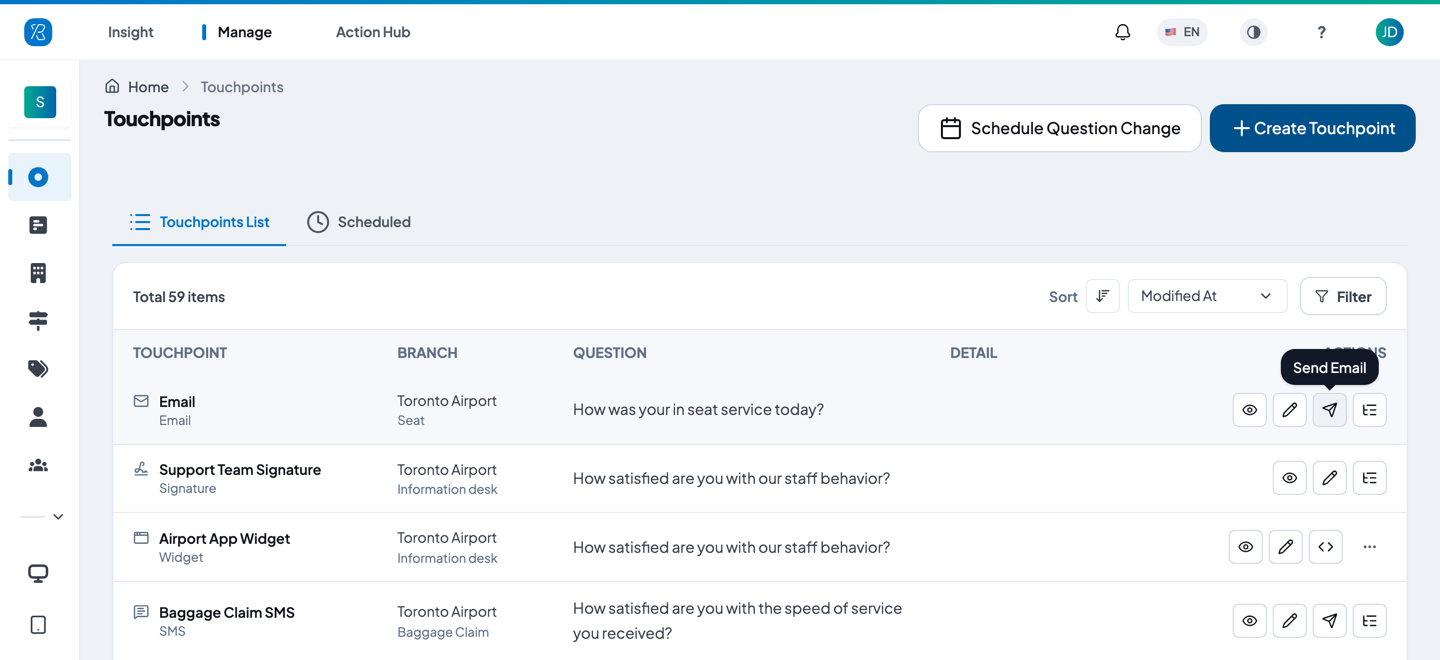This screenshot has width=1440, height=660.
Task: Click the signature icon beside Support Team Signature
Action: coord(141,469)
